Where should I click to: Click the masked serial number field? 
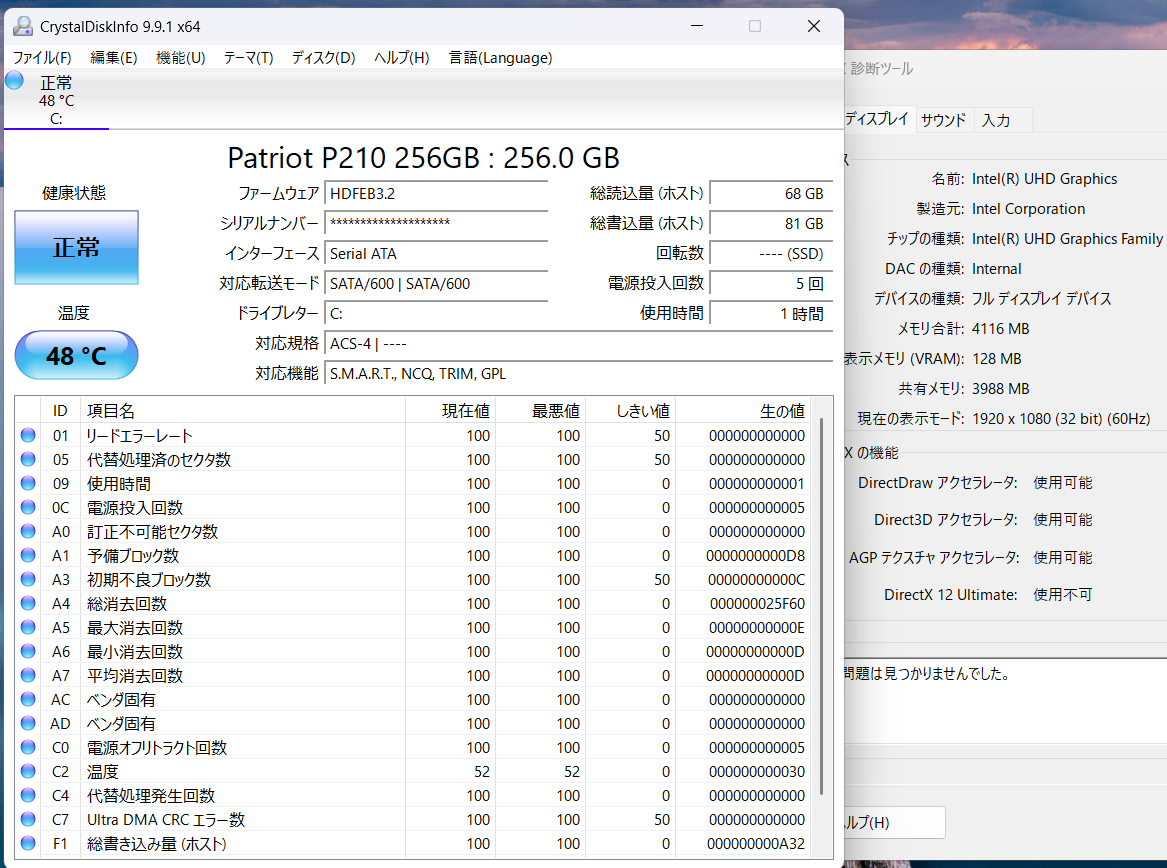click(x=436, y=223)
